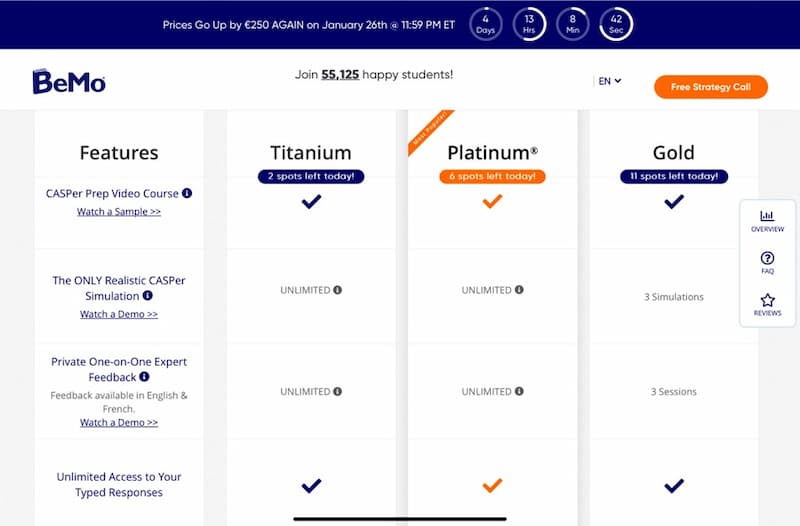This screenshot has height=526, width=800.
Task: Expand the EN language dropdown
Action: [610, 81]
